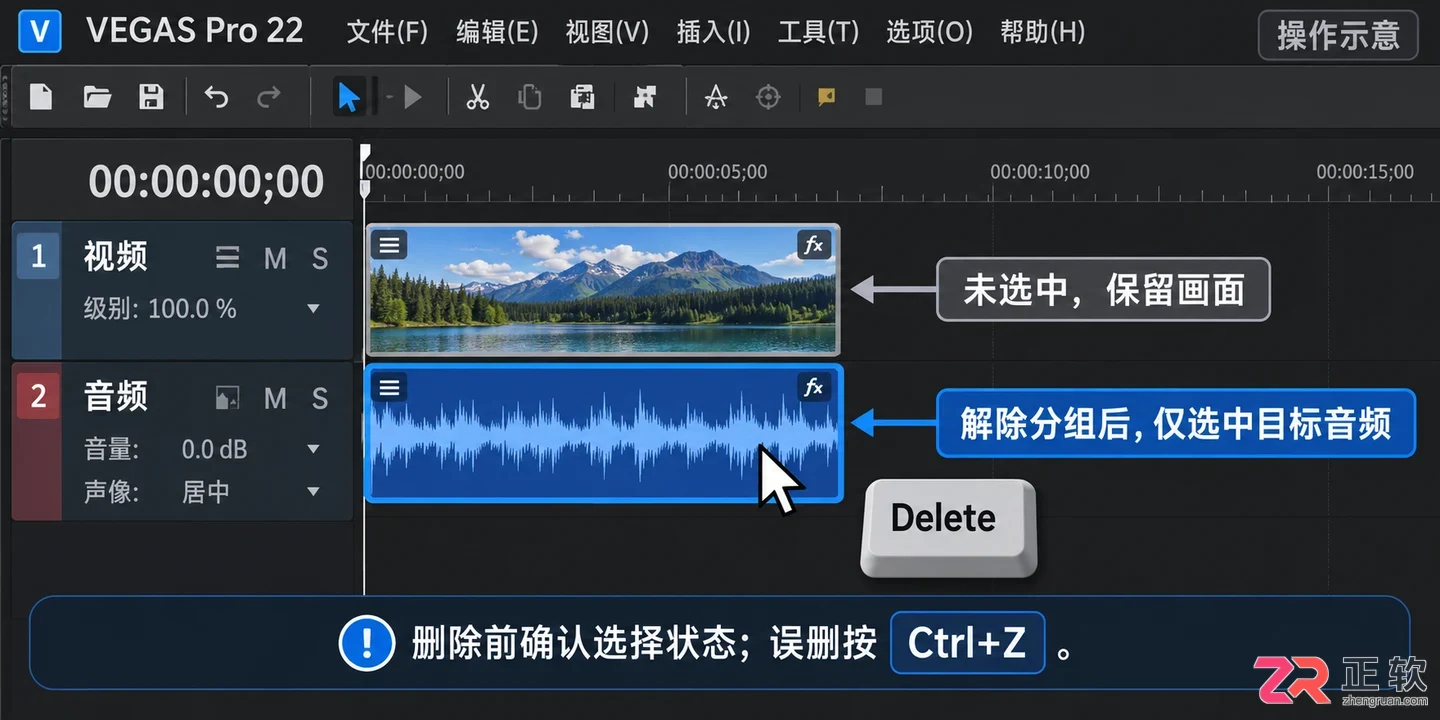Click the gray square stop icon
The width and height of the screenshot is (1440, 720).
[874, 97]
